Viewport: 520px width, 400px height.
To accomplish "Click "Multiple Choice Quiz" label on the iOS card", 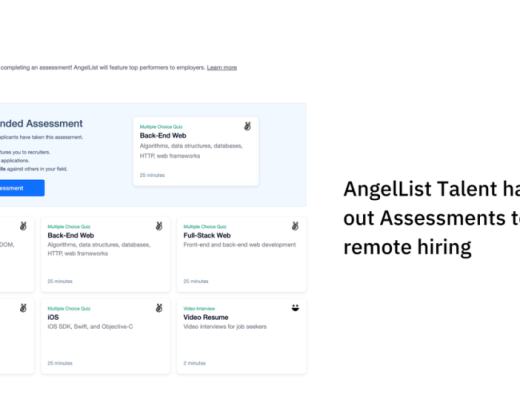I will tap(69, 309).
